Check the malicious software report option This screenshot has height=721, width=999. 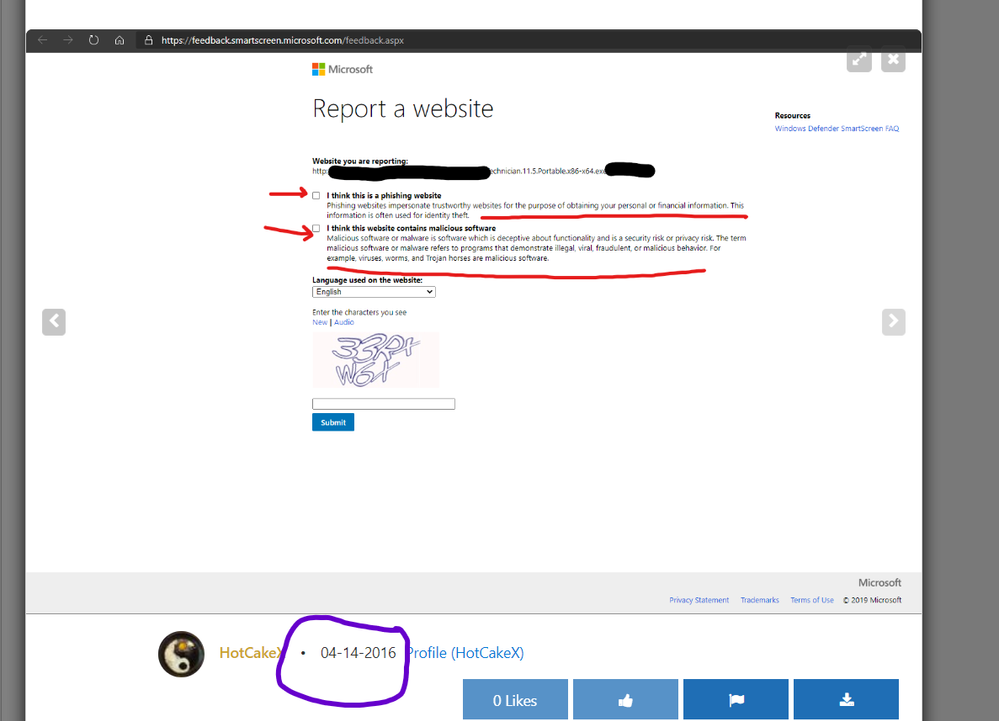click(x=316, y=228)
